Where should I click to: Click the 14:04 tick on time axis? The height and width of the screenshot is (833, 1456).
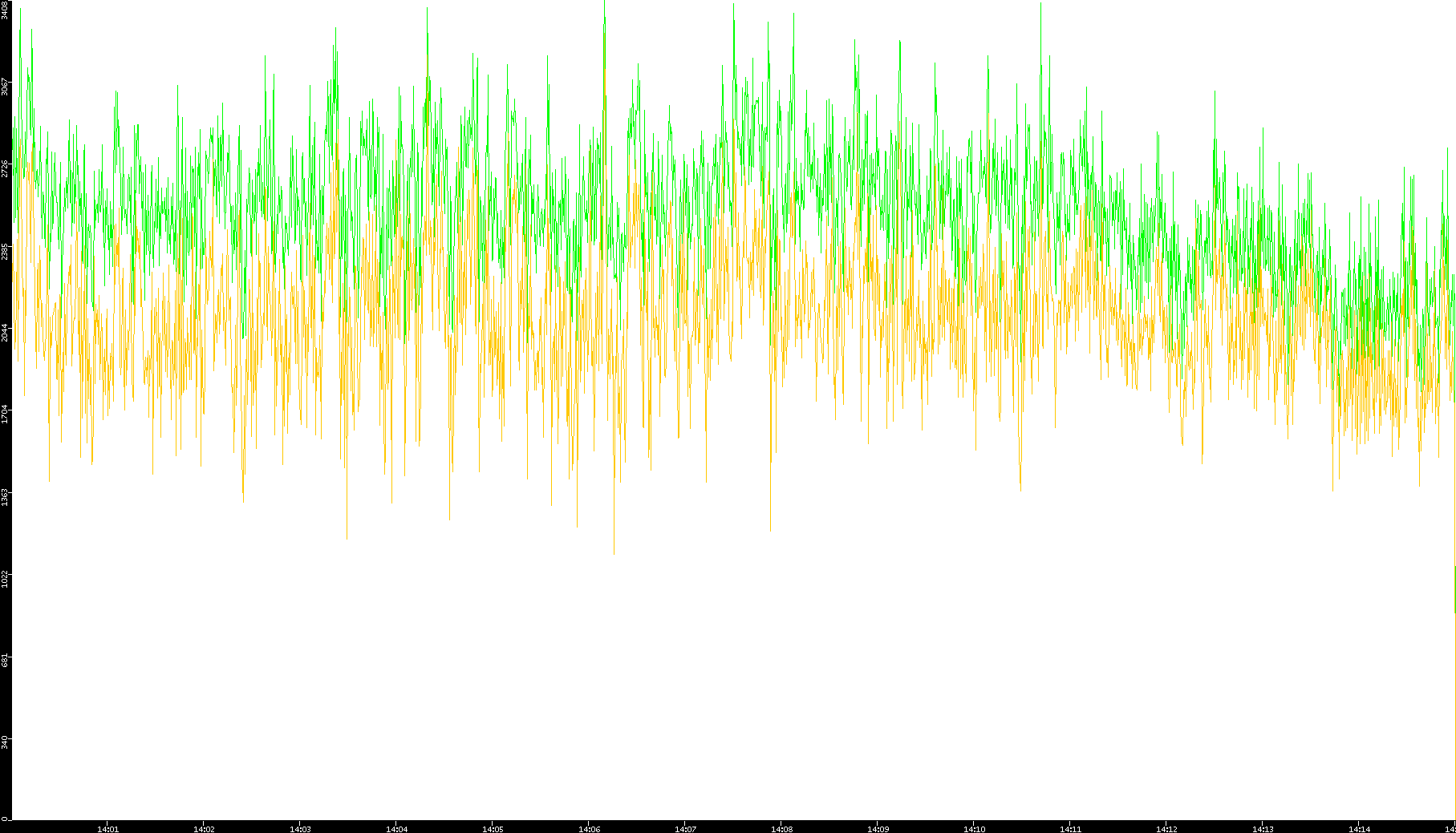pos(396,828)
